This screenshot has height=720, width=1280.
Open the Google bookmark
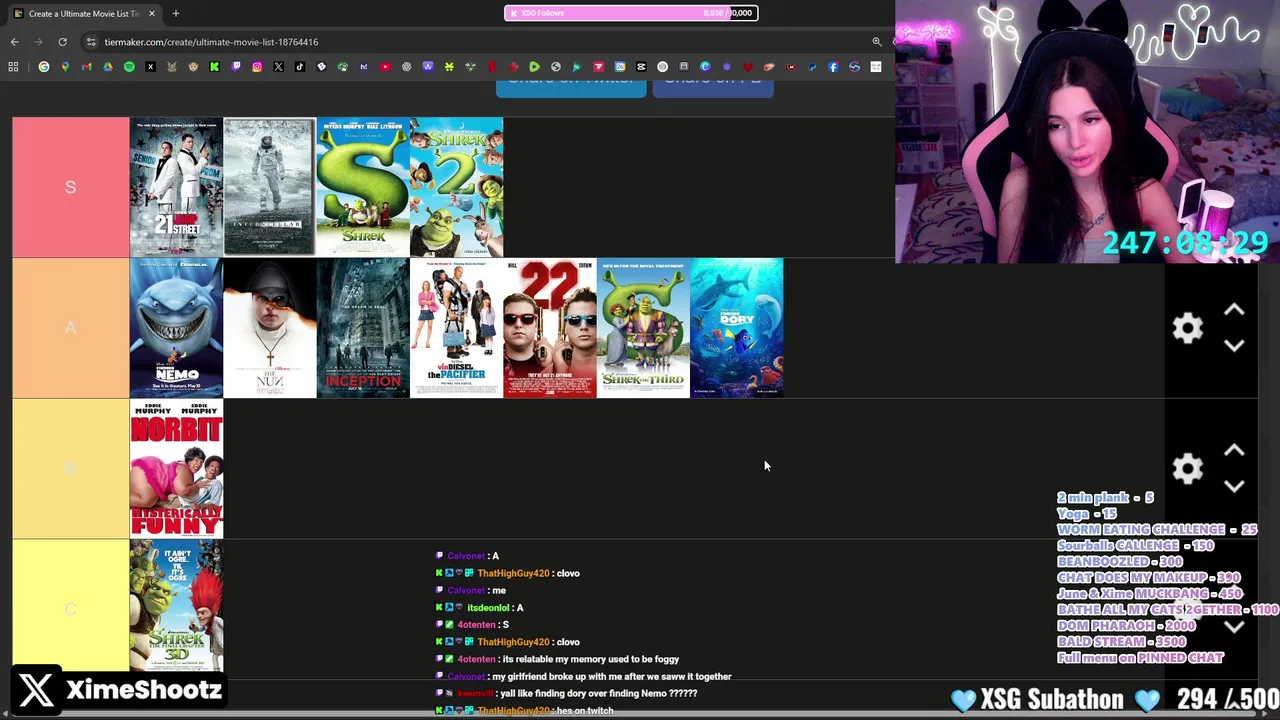pyautogui.click(x=44, y=67)
